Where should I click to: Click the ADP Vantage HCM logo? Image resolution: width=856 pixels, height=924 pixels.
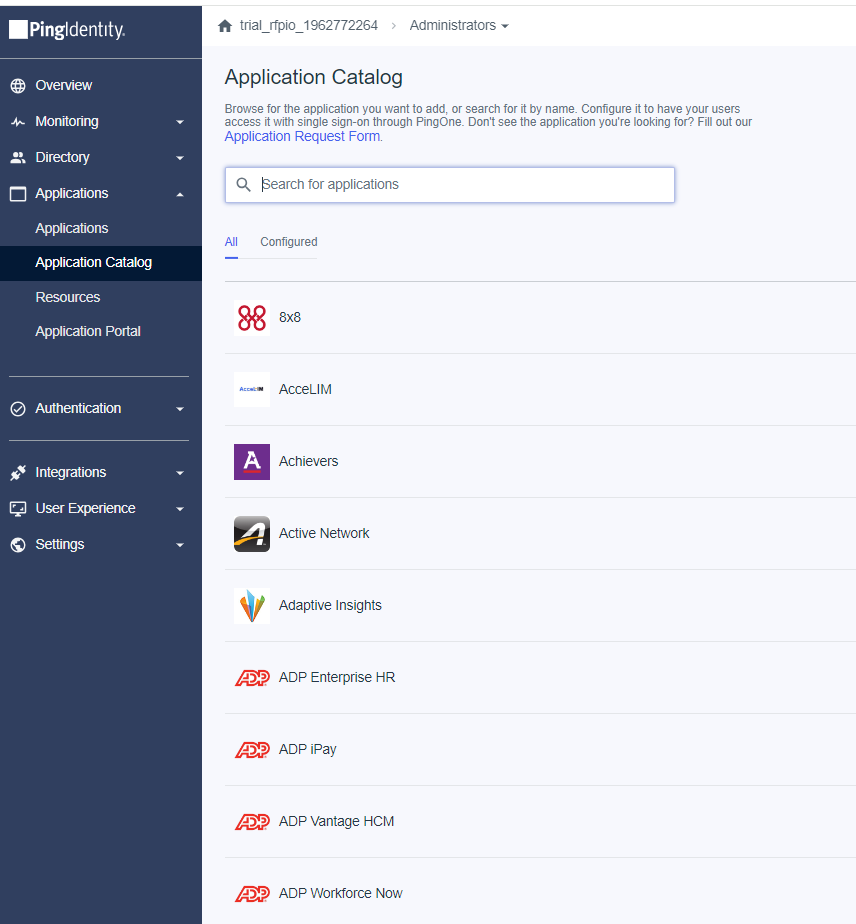252,821
